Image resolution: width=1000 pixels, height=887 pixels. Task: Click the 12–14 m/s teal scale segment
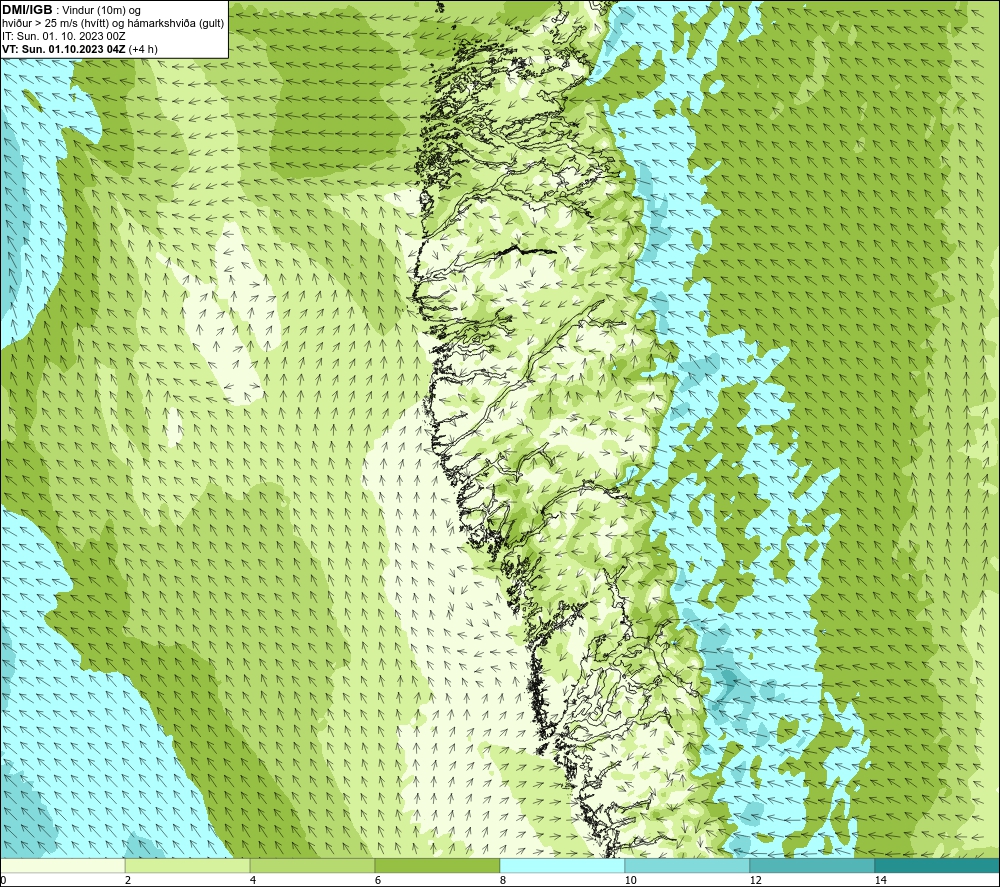(x=812, y=865)
